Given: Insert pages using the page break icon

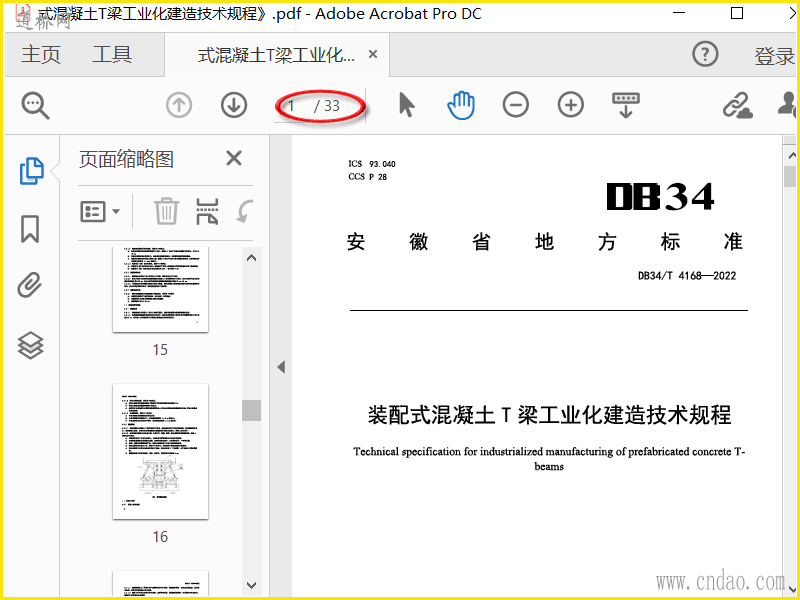Looking at the screenshot, I should tap(207, 211).
